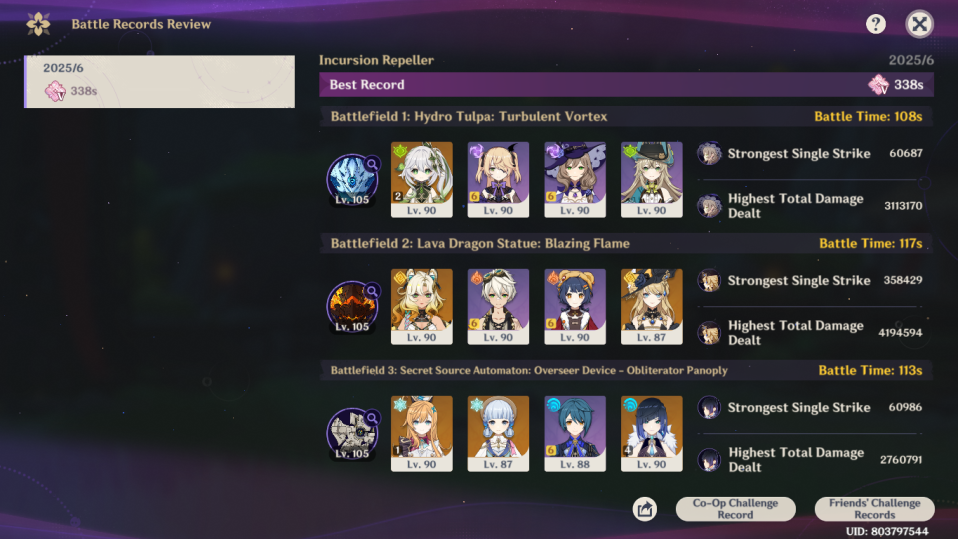
Task: Click avatar icon beside Strongest Single Strike 358429
Action: (x=709, y=280)
